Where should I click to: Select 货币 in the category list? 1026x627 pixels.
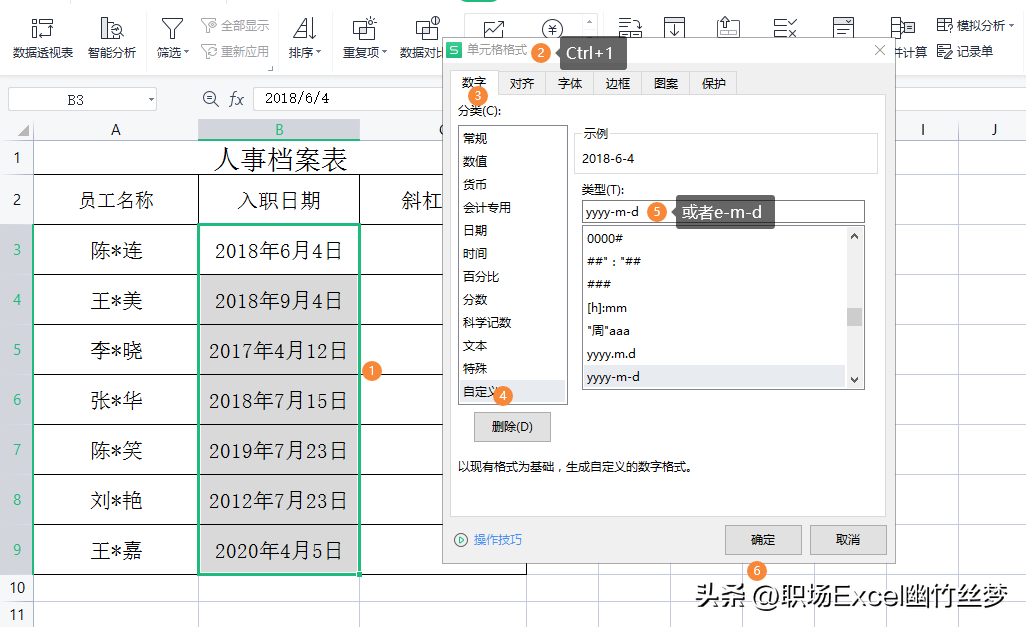coord(512,184)
